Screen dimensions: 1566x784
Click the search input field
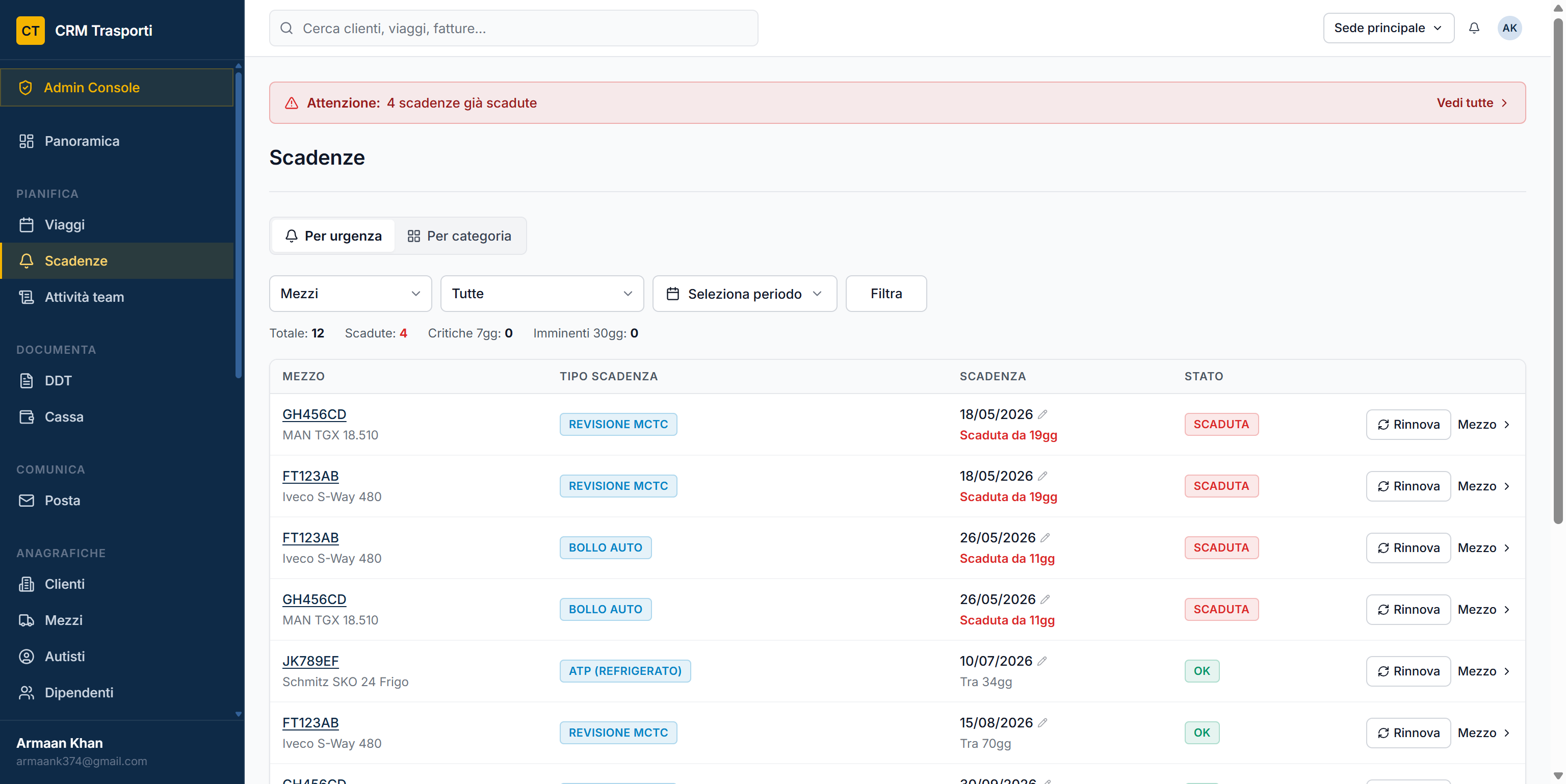pos(514,28)
